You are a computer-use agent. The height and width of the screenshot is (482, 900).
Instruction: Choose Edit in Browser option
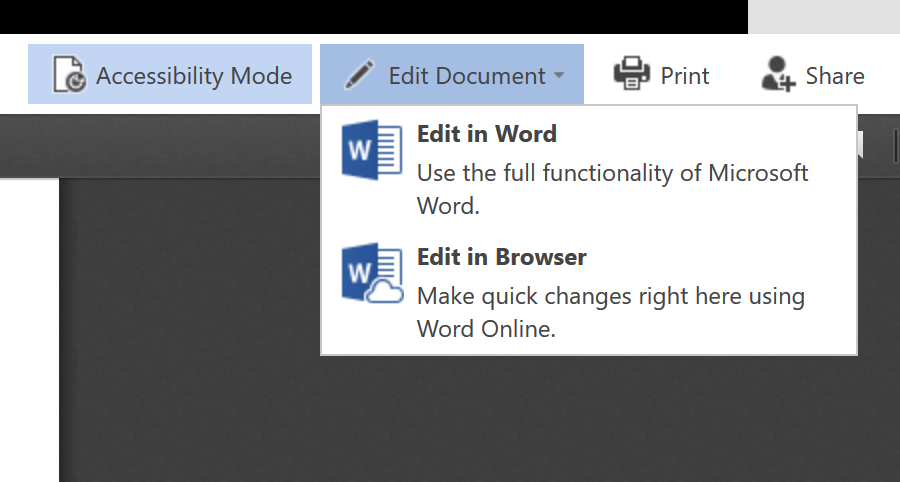click(x=589, y=292)
